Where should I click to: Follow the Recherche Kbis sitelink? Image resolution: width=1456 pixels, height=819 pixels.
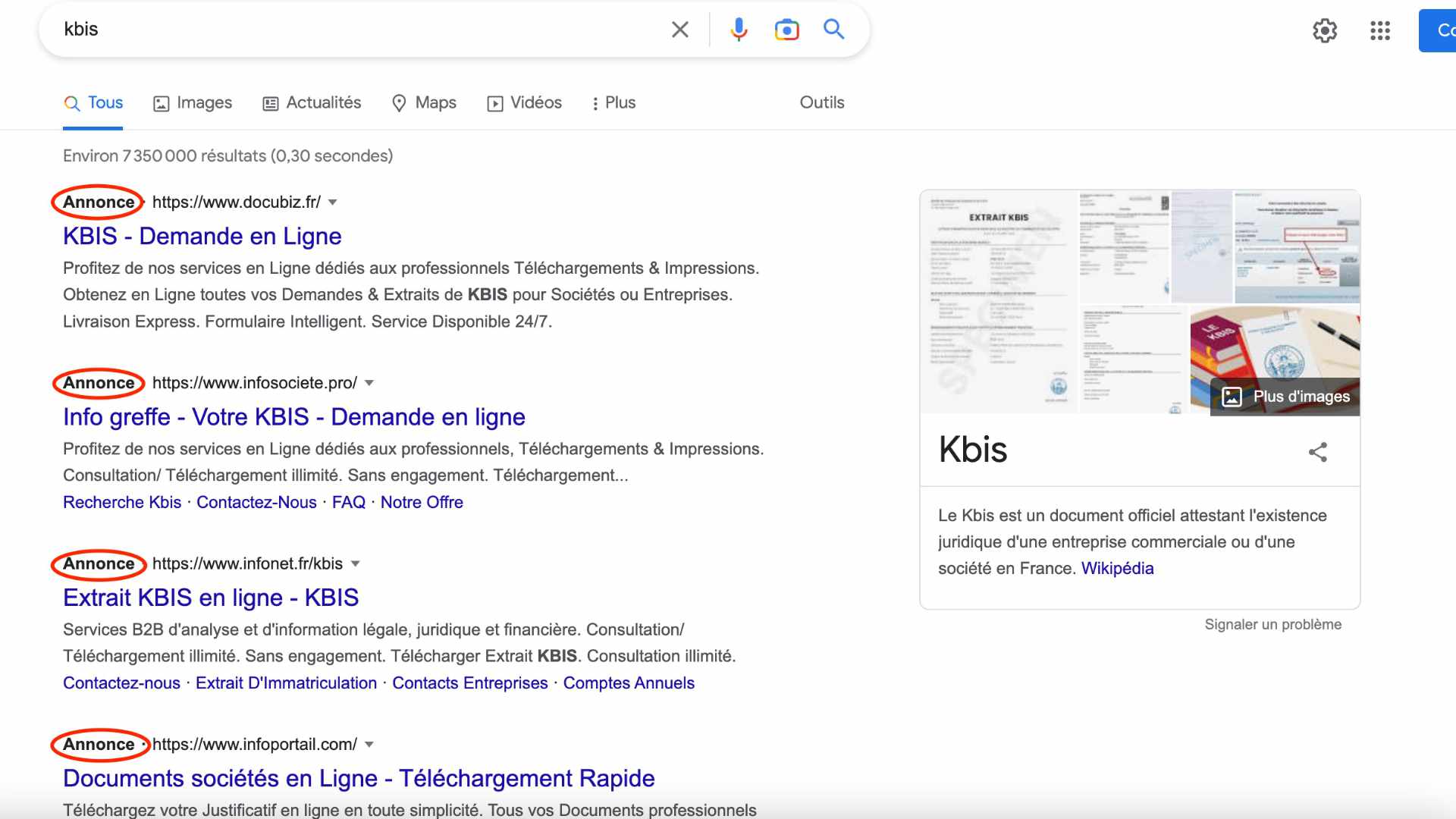pyautogui.click(x=122, y=503)
